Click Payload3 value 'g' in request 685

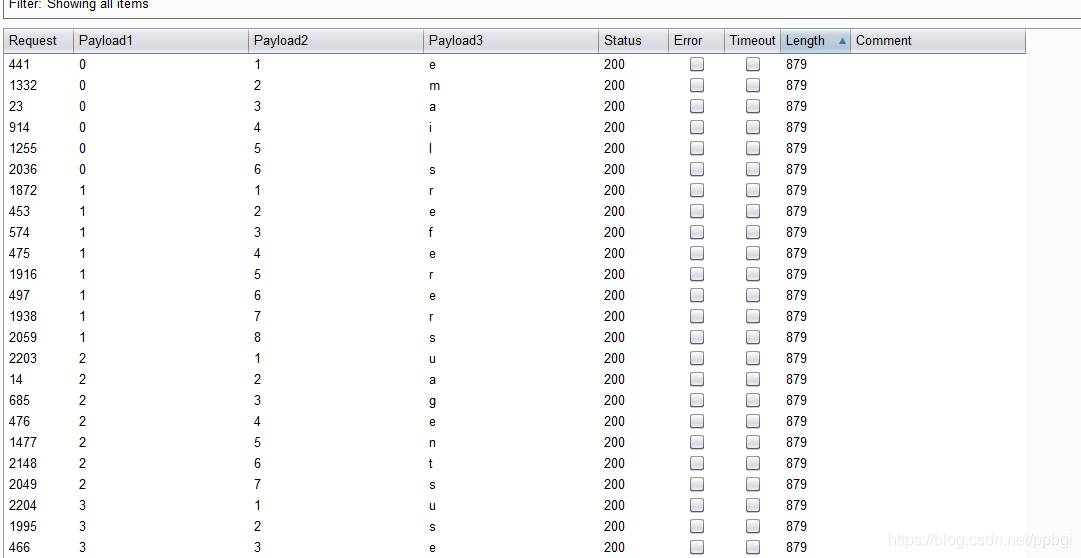432,401
